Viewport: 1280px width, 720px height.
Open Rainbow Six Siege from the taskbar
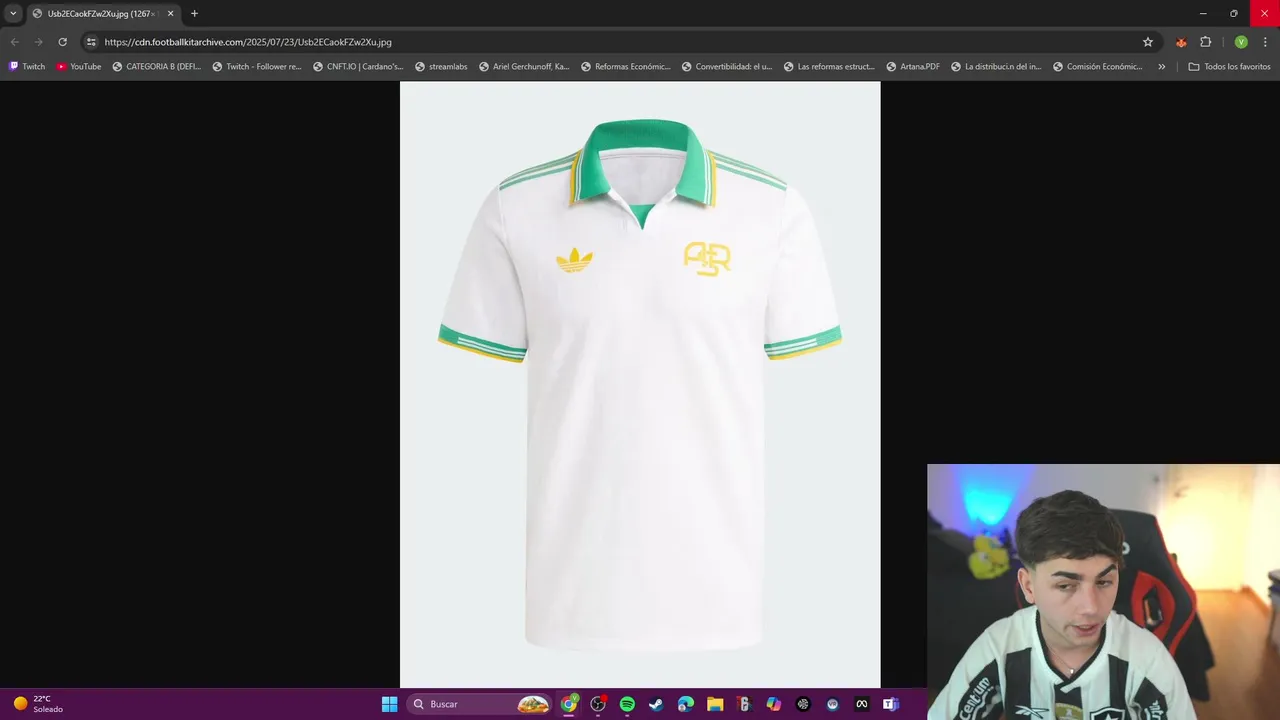[744, 704]
